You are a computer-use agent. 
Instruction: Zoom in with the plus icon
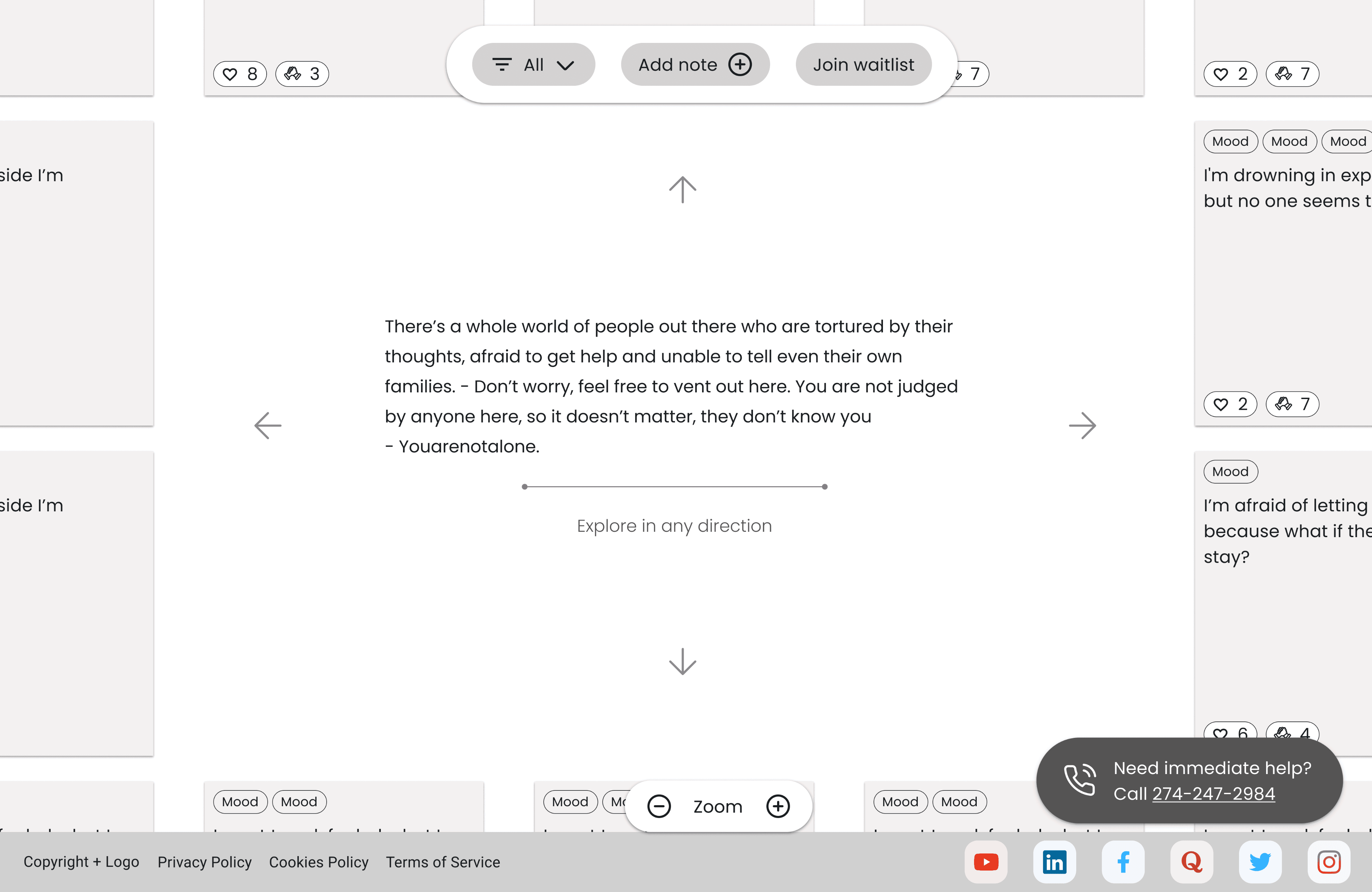pos(778,806)
